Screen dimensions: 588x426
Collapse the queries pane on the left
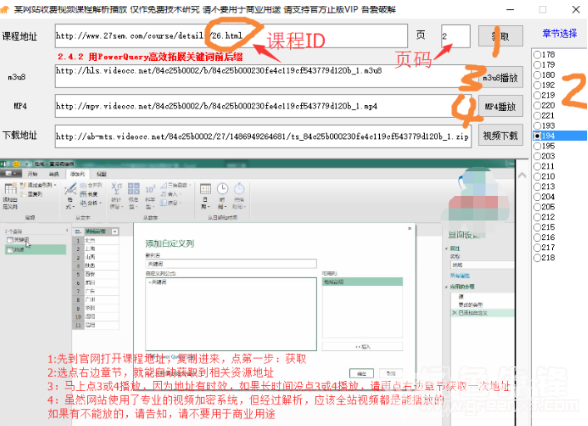[x=67, y=231]
